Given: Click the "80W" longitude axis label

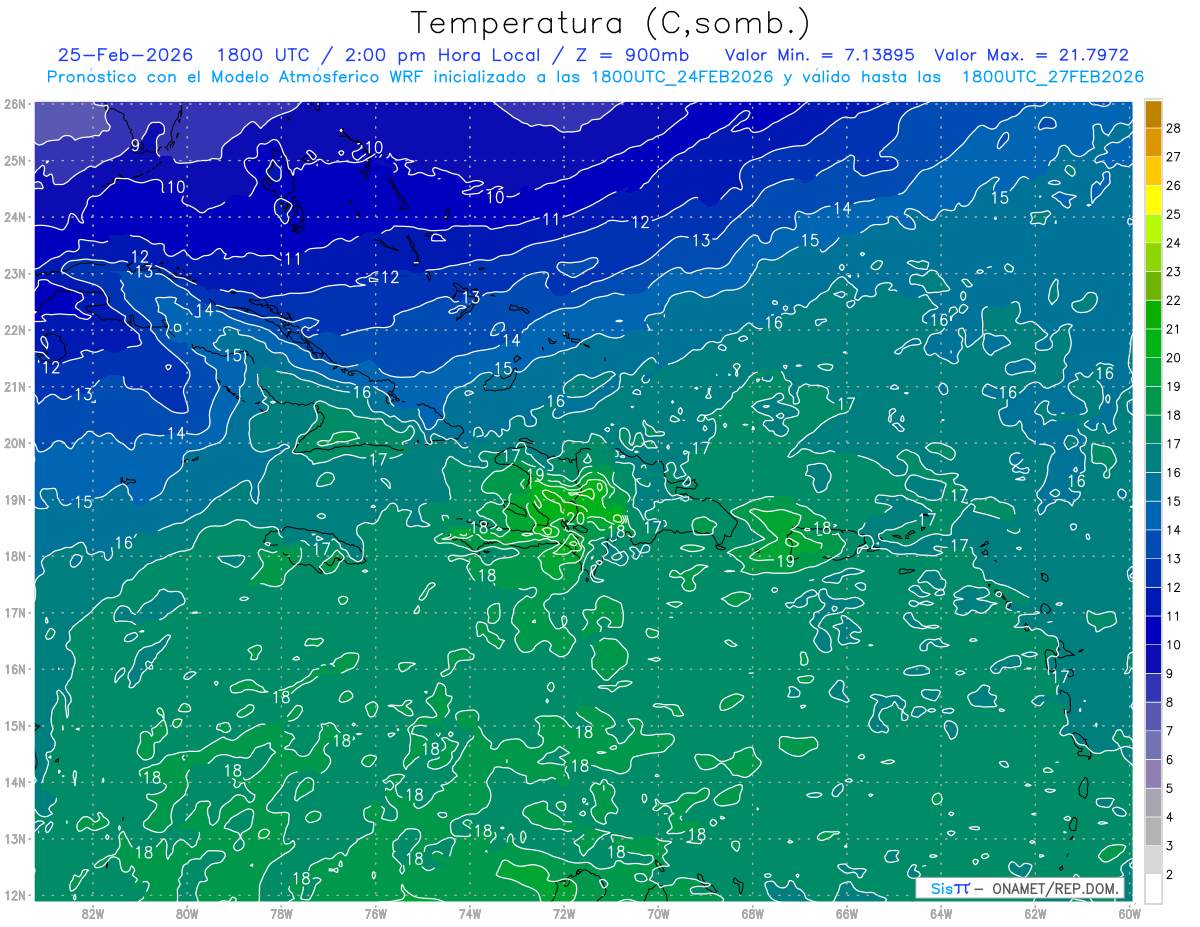Looking at the screenshot, I should [186, 913].
